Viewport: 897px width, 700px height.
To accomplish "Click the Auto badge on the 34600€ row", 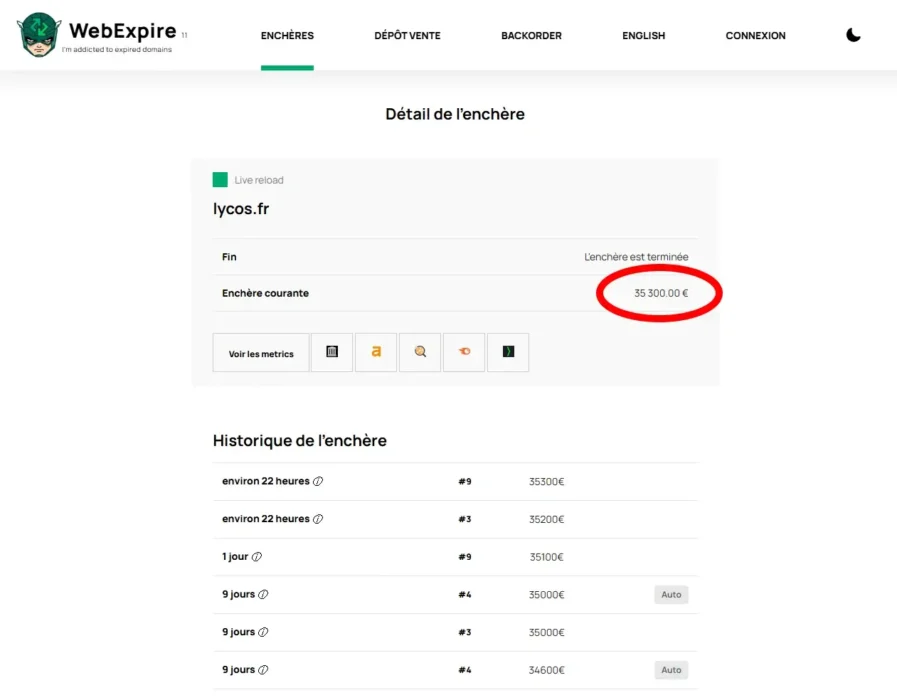I will (x=671, y=670).
